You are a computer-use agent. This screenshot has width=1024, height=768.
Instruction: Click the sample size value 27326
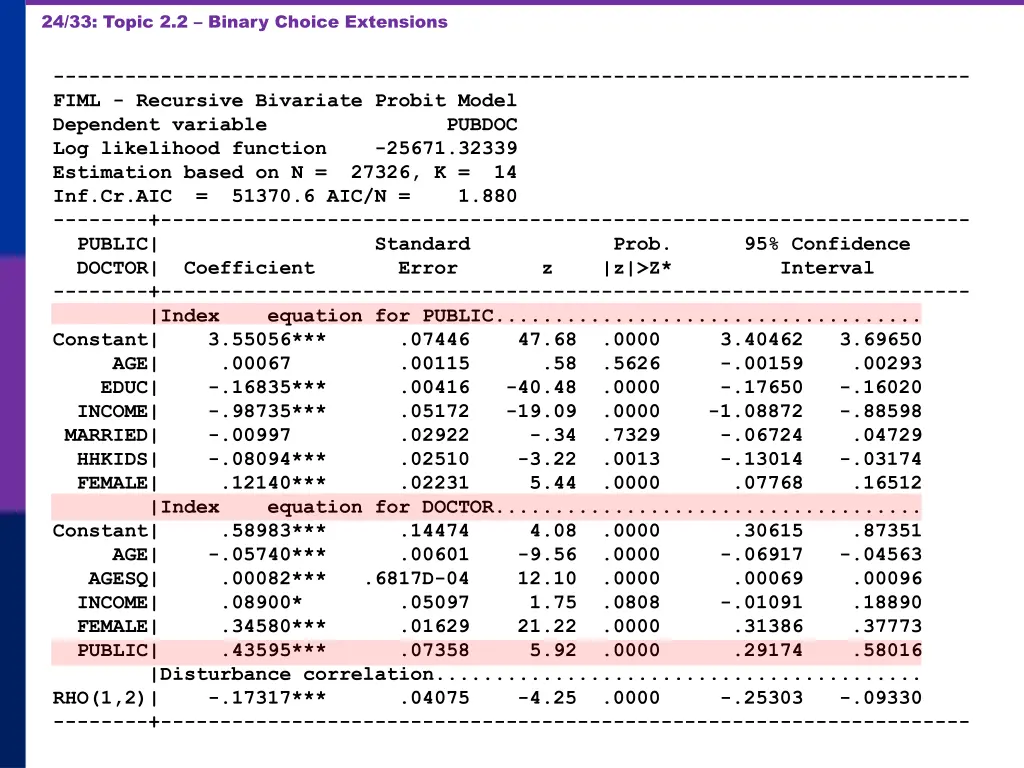point(381,172)
